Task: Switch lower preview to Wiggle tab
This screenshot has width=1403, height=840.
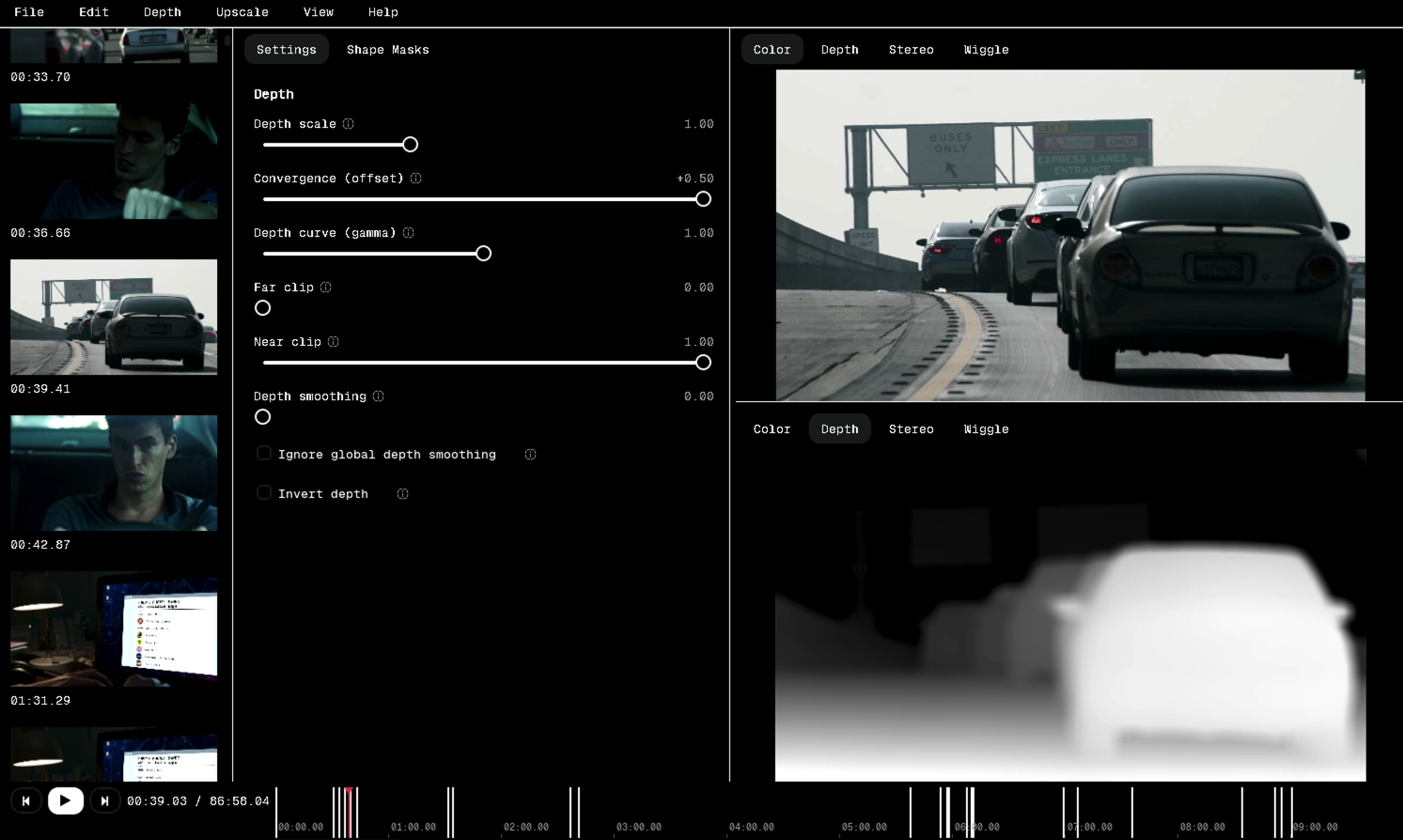Action: tap(987, 429)
